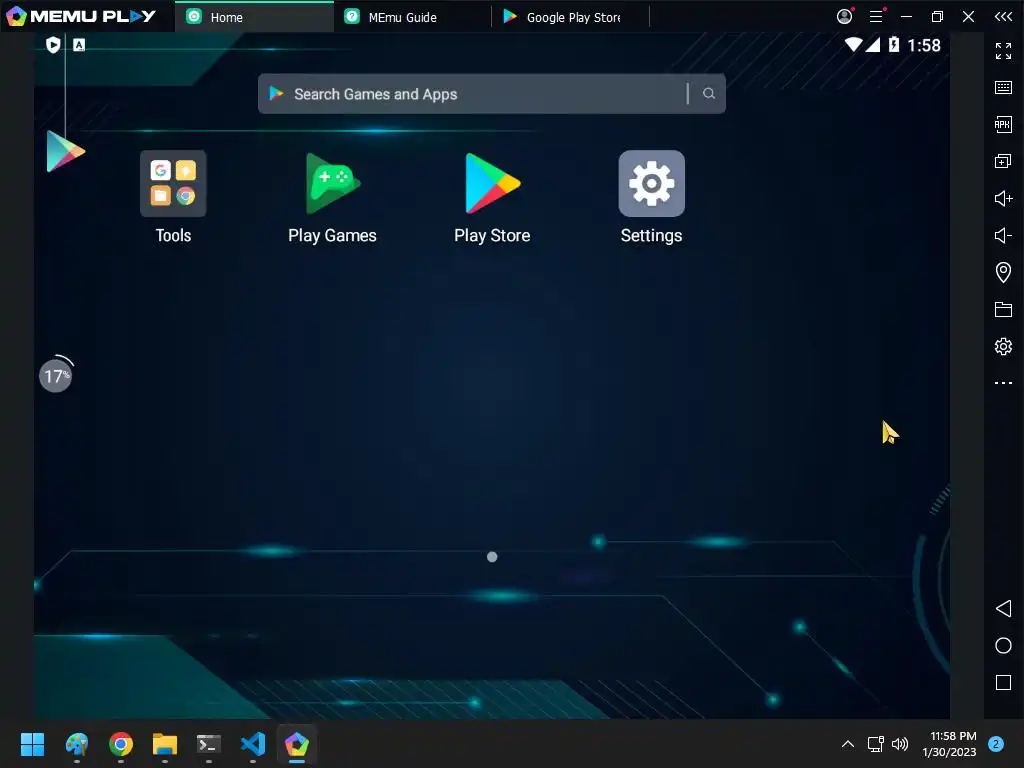Click the MEmu Play logo
This screenshot has width=1024, height=768.
pyautogui.click(x=81, y=16)
